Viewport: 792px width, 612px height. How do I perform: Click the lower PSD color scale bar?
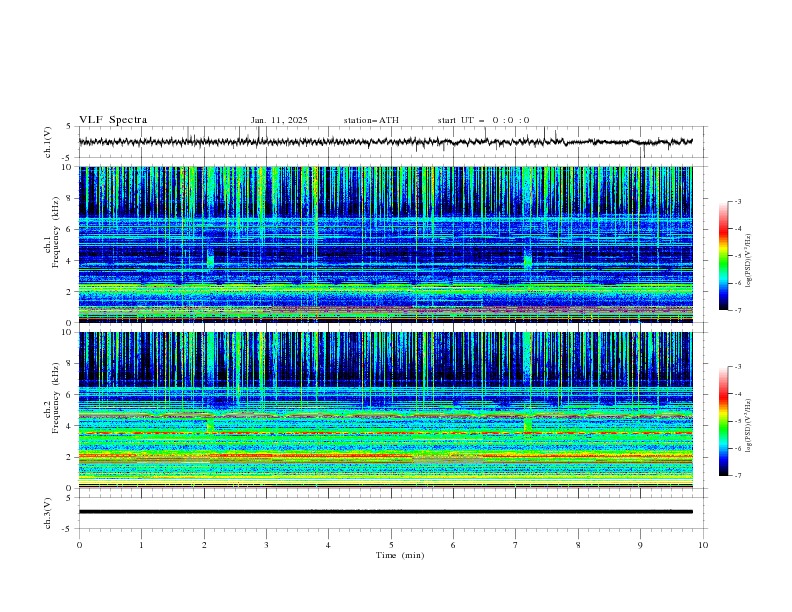coord(723,421)
